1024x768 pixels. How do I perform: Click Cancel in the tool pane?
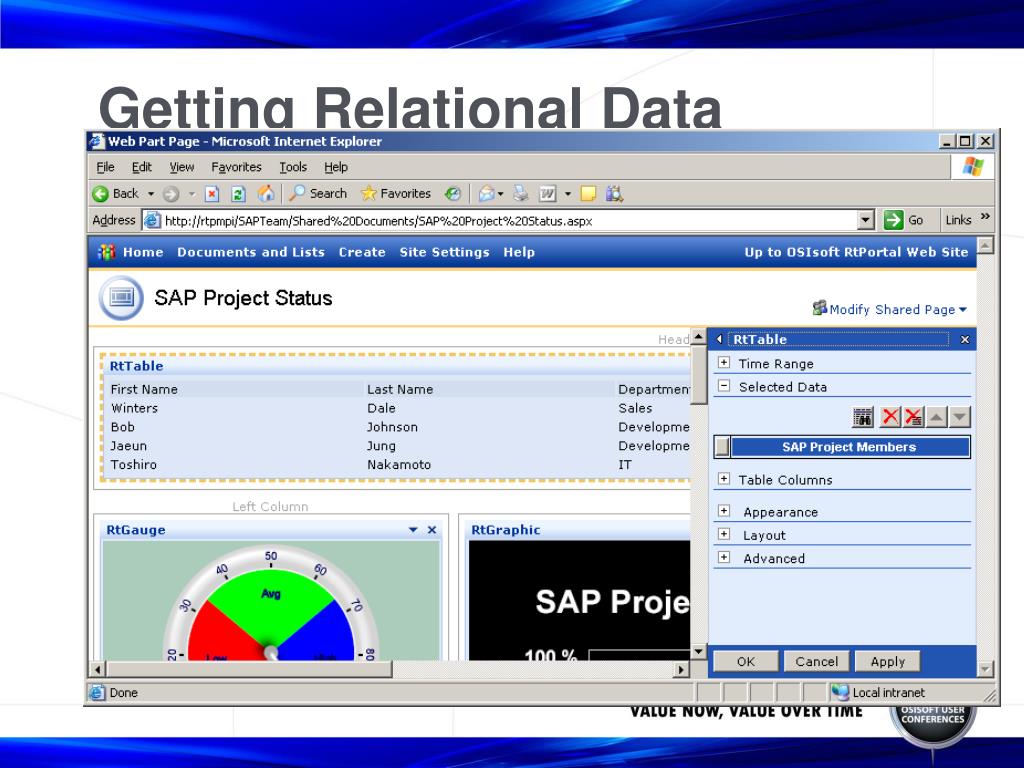click(816, 662)
